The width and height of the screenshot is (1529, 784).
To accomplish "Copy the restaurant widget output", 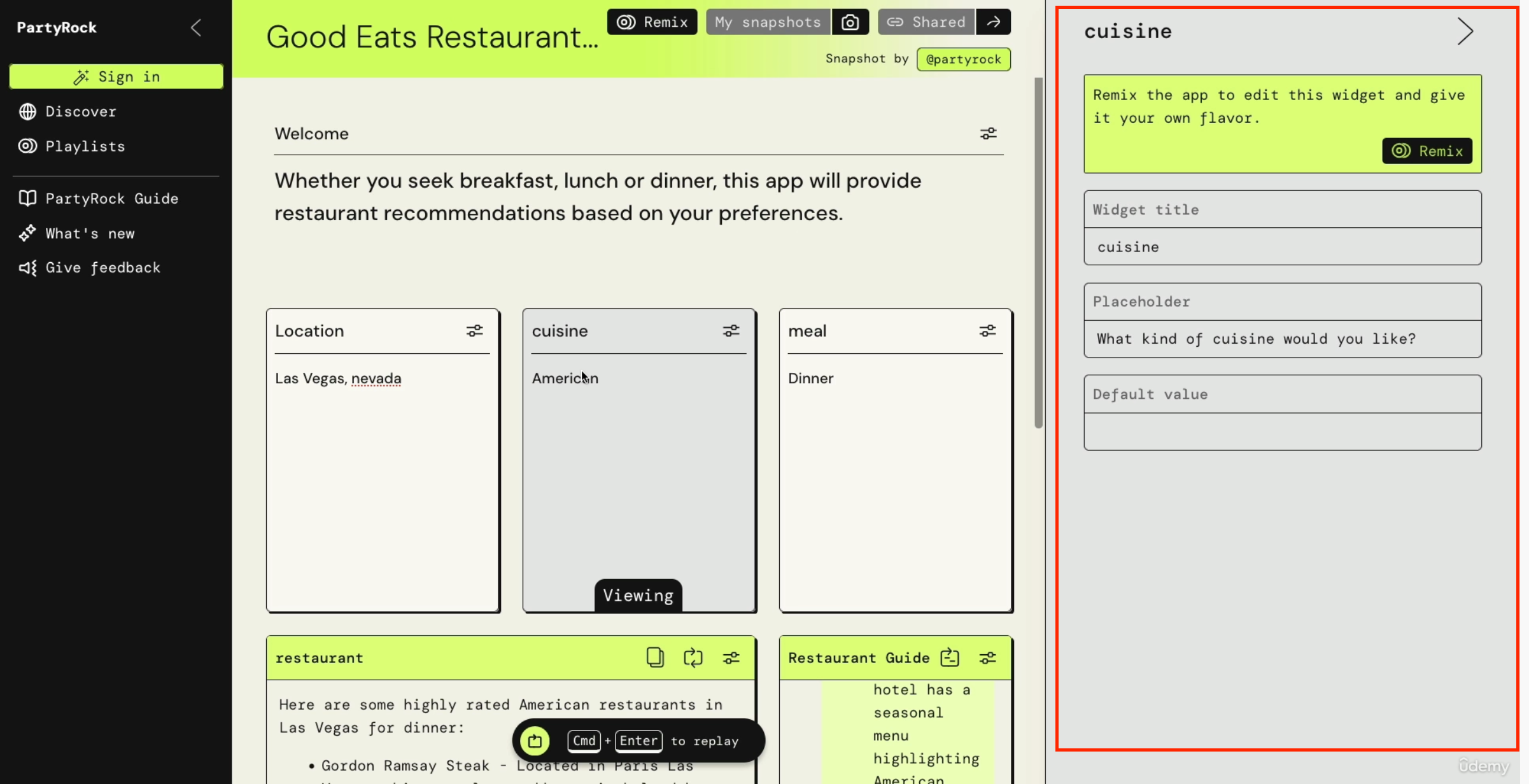I will [655, 657].
